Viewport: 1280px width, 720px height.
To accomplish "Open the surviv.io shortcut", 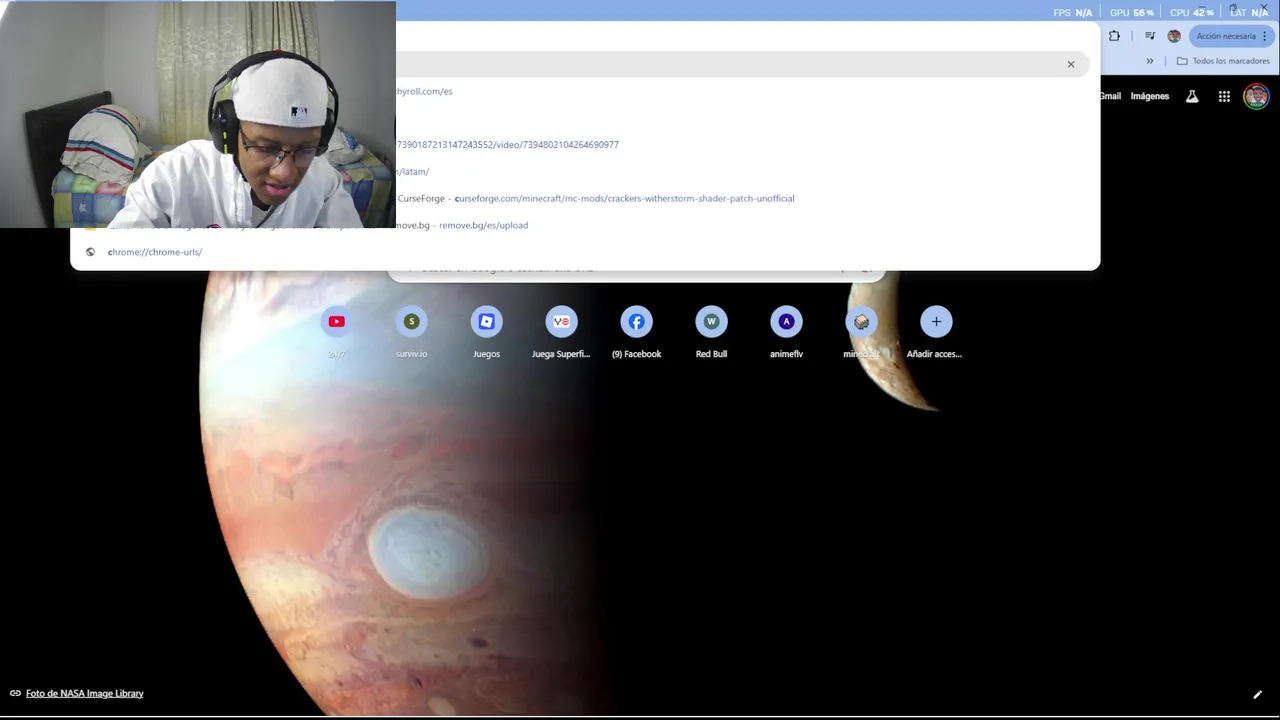I will click(411, 332).
